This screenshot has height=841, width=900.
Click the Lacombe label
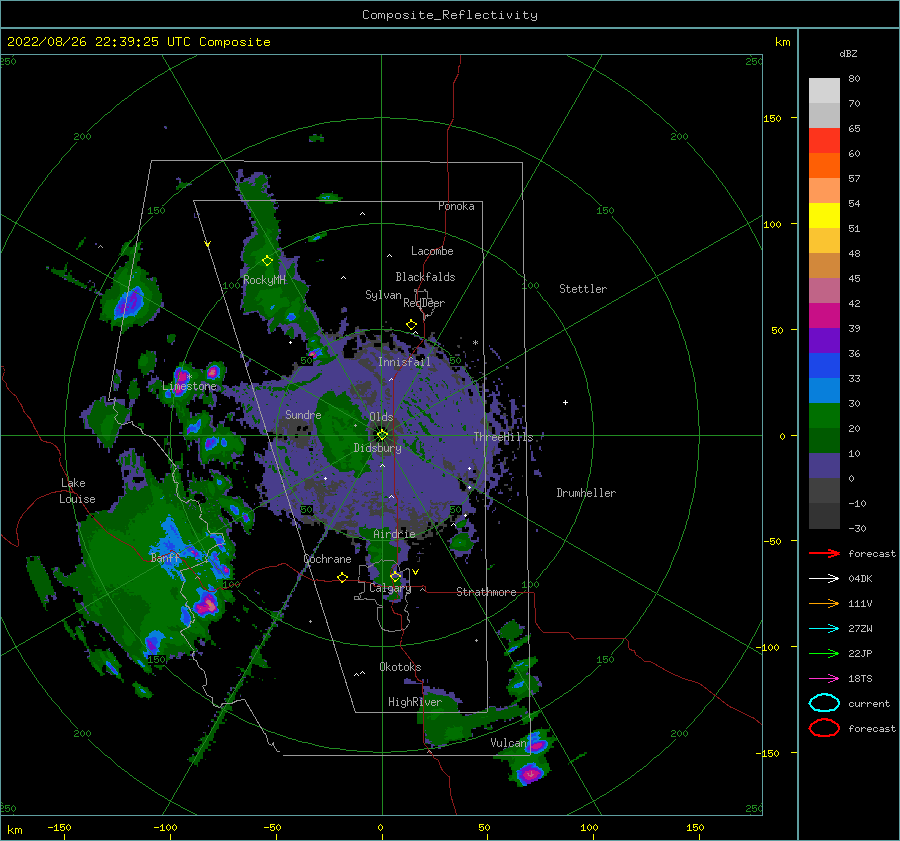432,251
